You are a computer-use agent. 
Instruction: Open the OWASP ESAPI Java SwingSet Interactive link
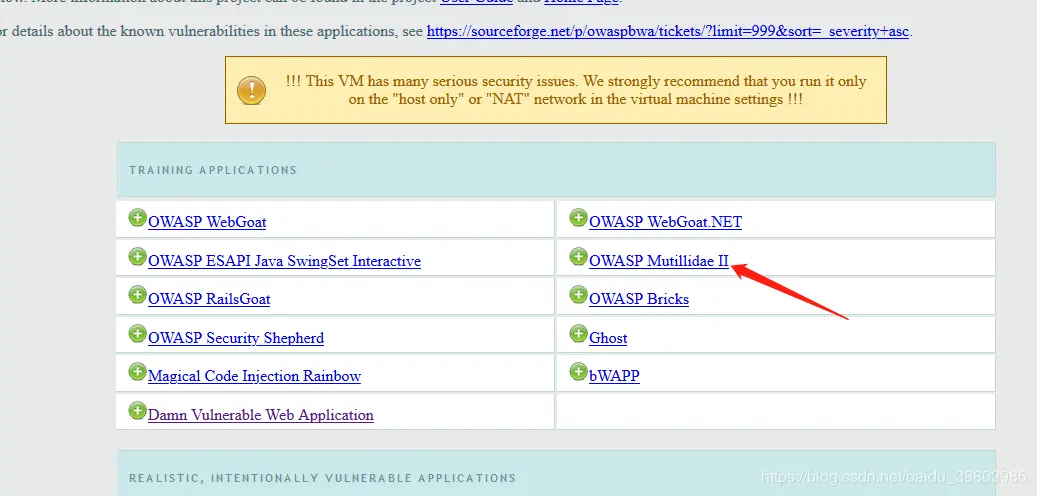point(284,261)
